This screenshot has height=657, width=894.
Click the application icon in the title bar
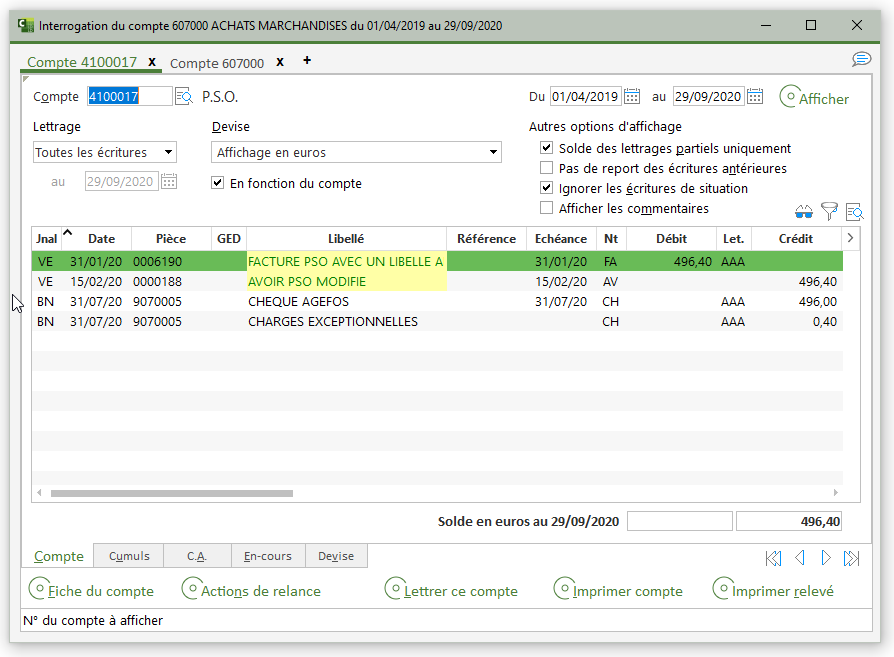(x=26, y=25)
